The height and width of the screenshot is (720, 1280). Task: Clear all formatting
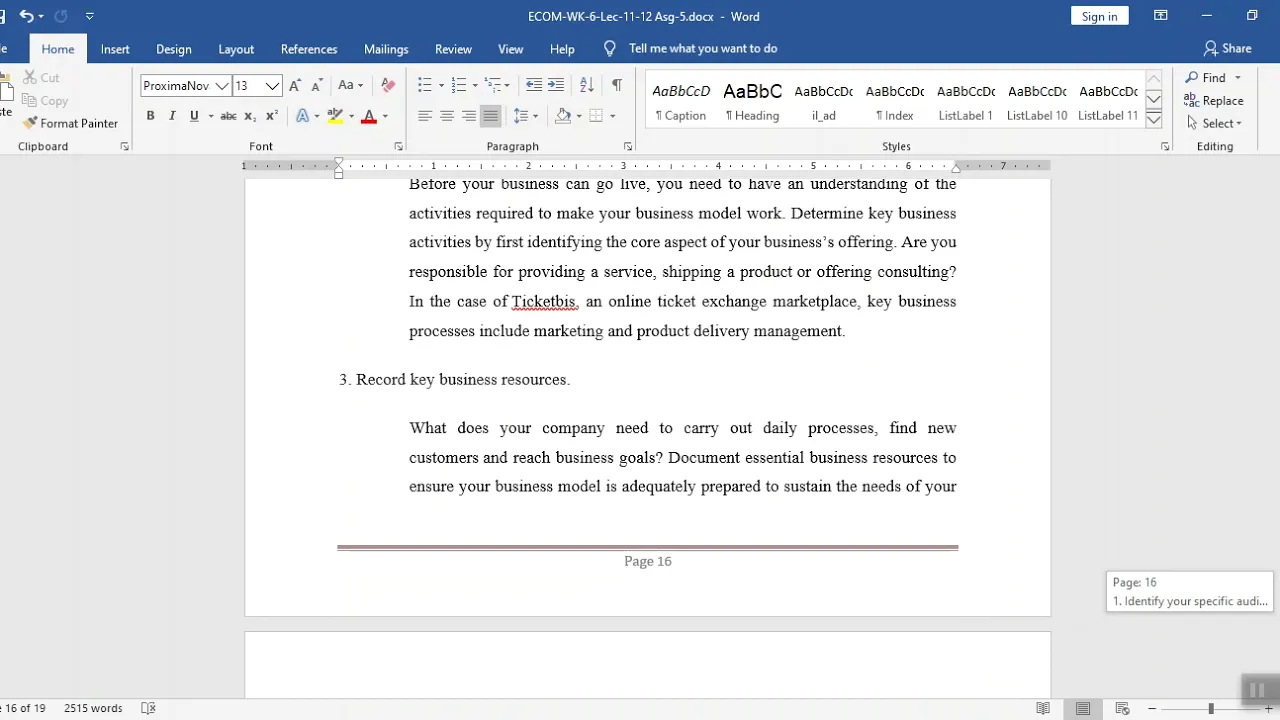click(388, 85)
